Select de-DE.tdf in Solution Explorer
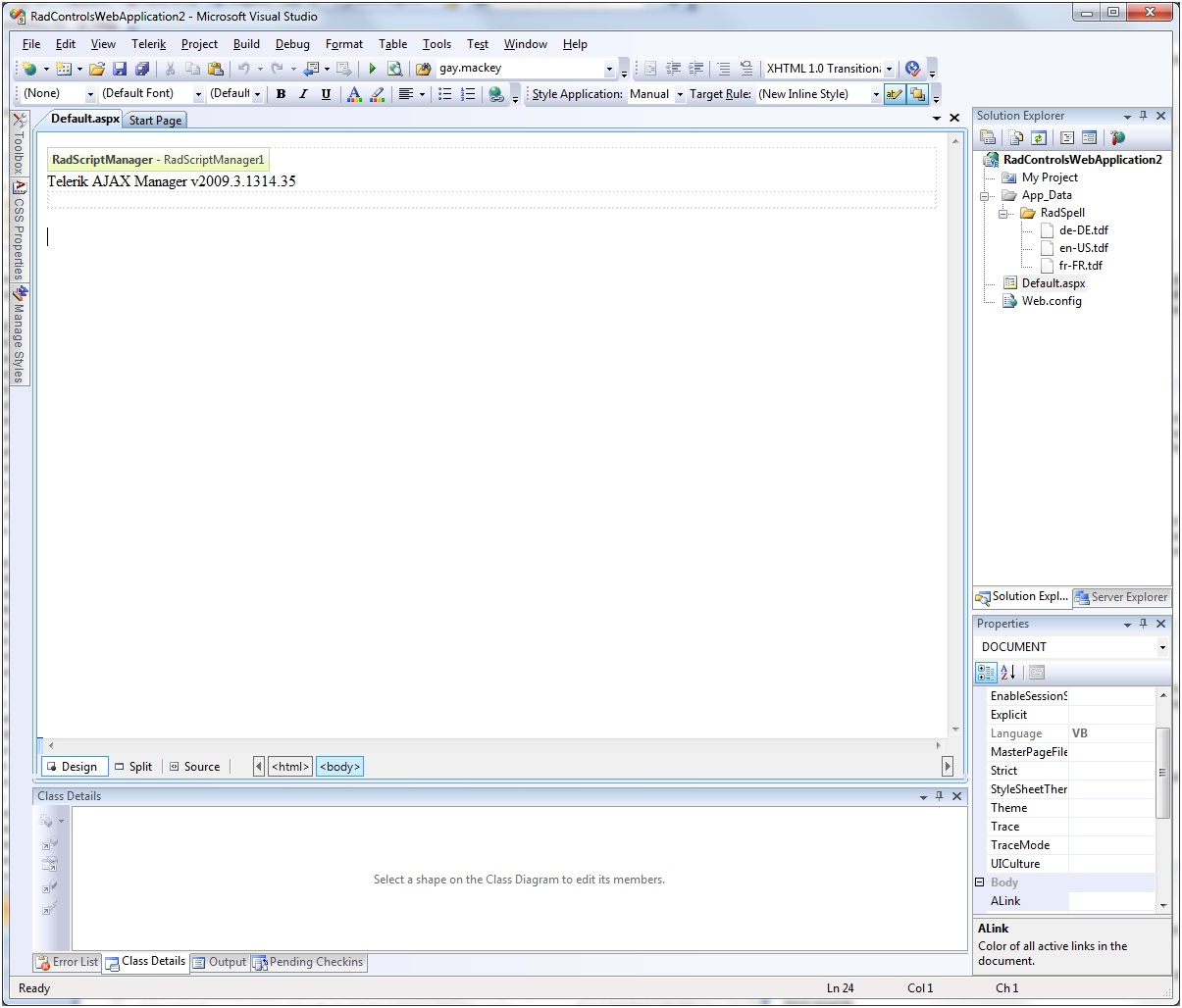This screenshot has height=1008, width=1182. click(x=1083, y=230)
